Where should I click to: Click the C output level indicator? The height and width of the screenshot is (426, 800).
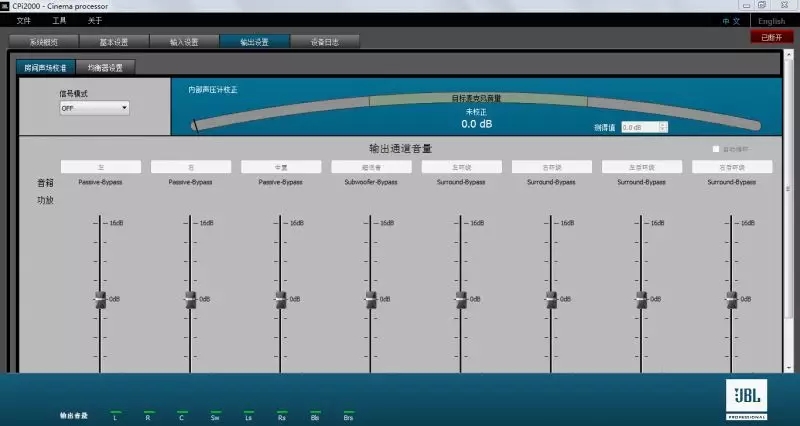coord(181,412)
